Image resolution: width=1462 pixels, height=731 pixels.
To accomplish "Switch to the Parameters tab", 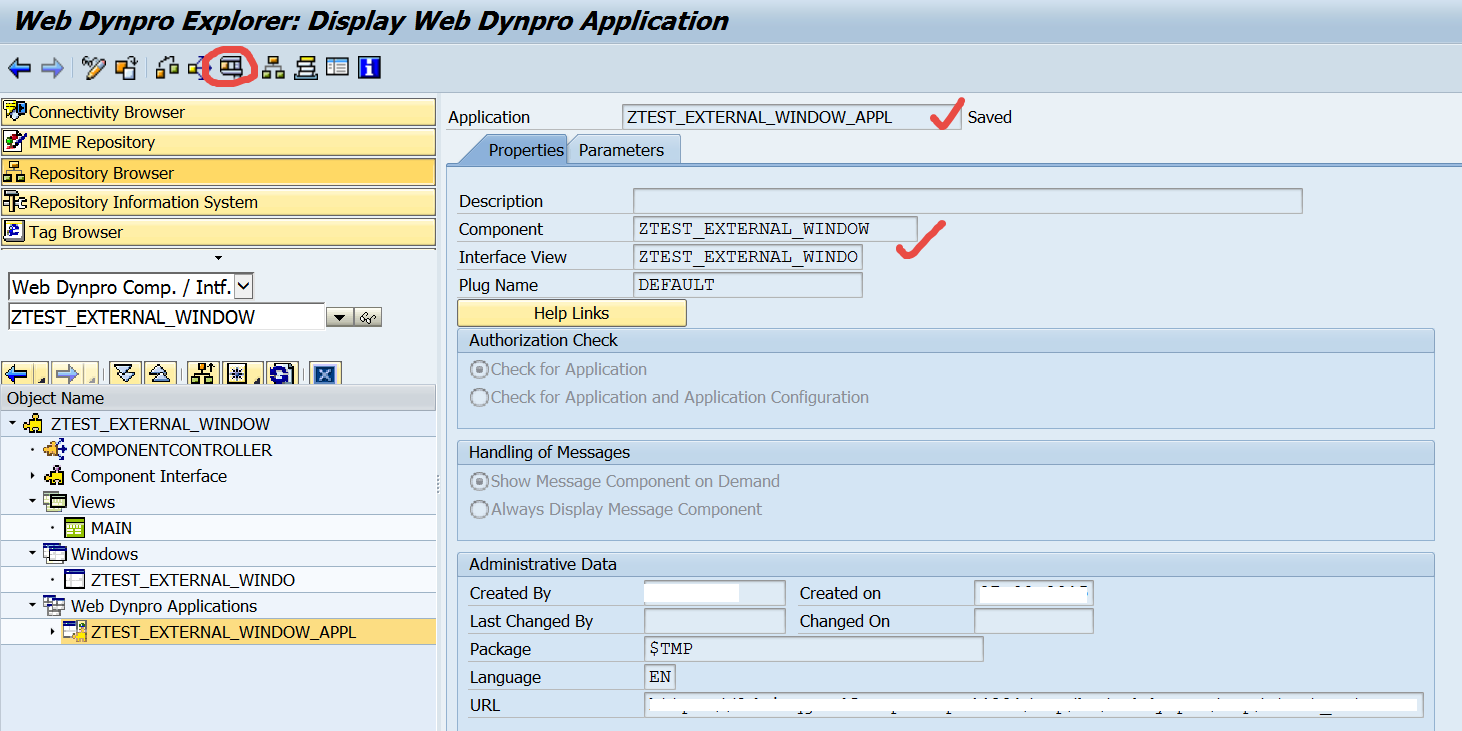I will 623,150.
